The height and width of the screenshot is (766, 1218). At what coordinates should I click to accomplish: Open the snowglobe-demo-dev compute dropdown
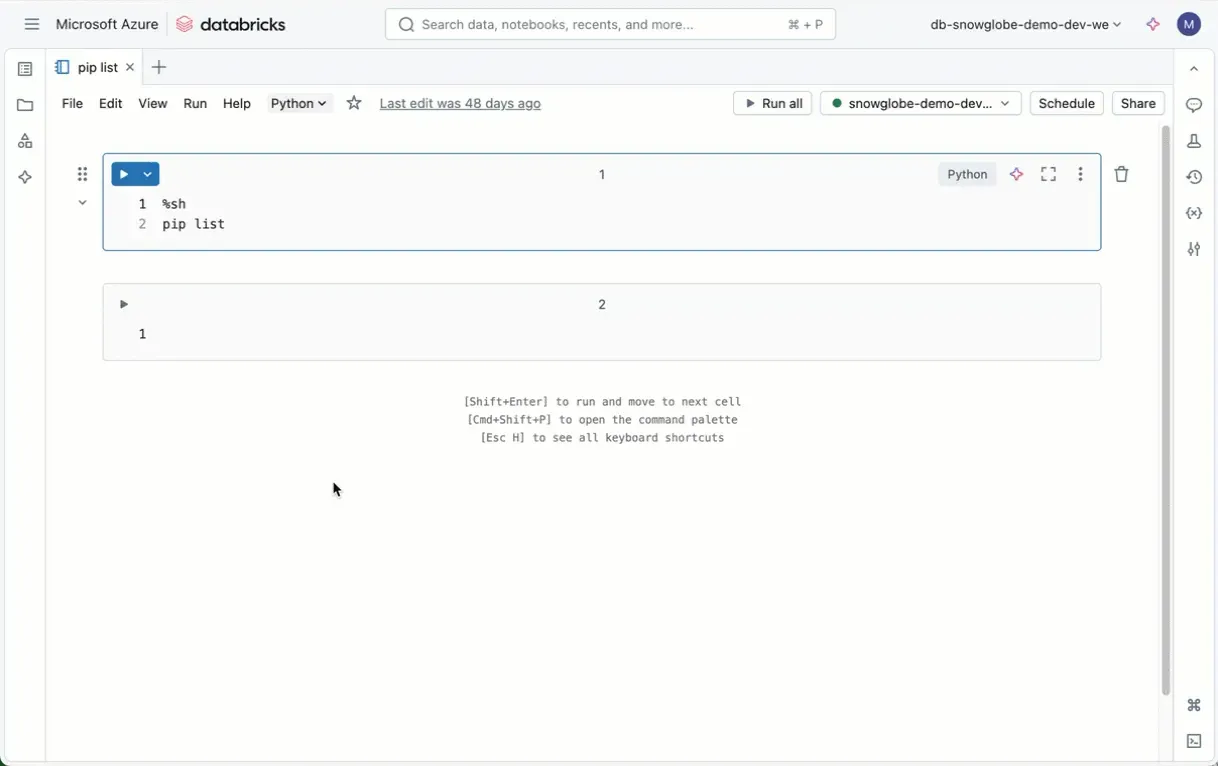tap(920, 103)
